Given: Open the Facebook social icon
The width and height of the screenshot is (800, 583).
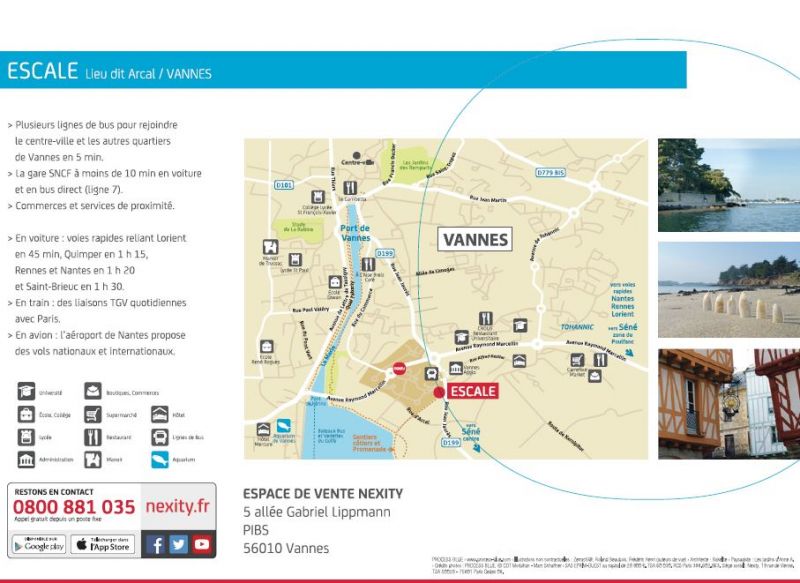Looking at the screenshot, I should (156, 545).
